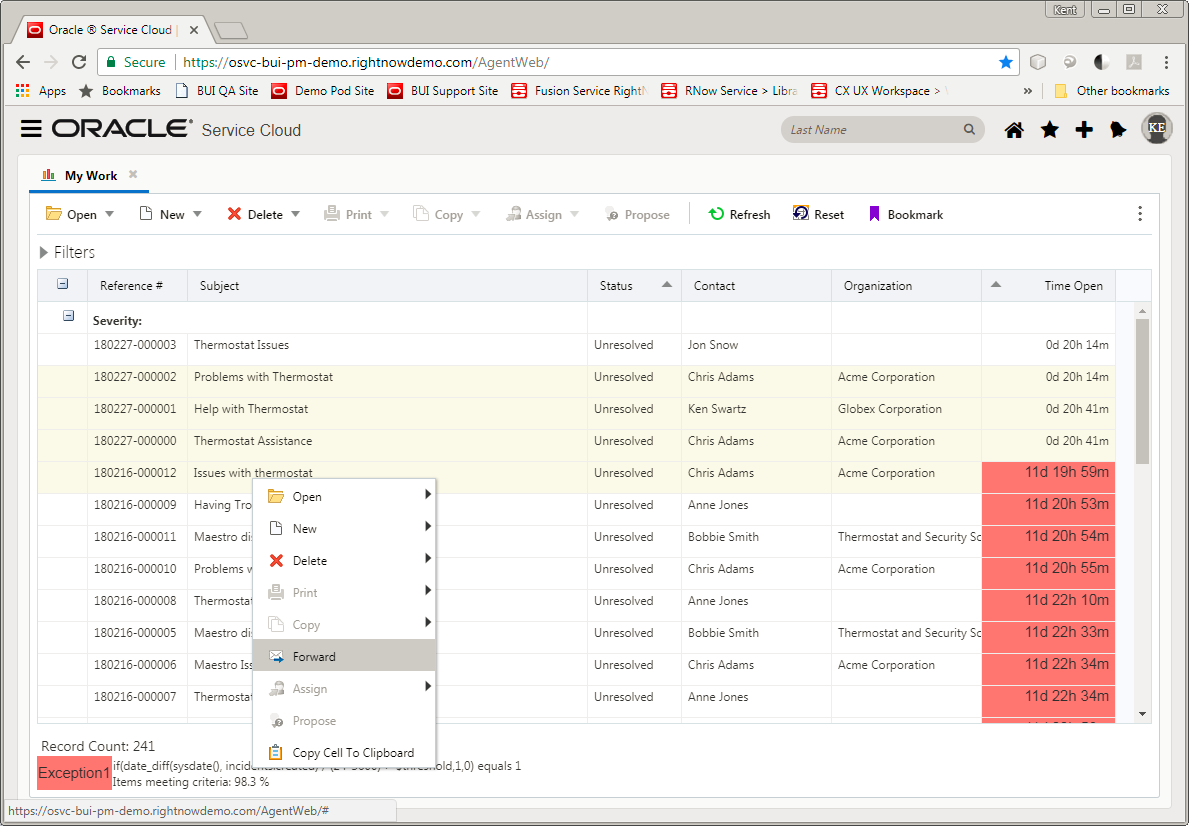
Task: Toggle the Severity group checkbox
Action: (68, 314)
